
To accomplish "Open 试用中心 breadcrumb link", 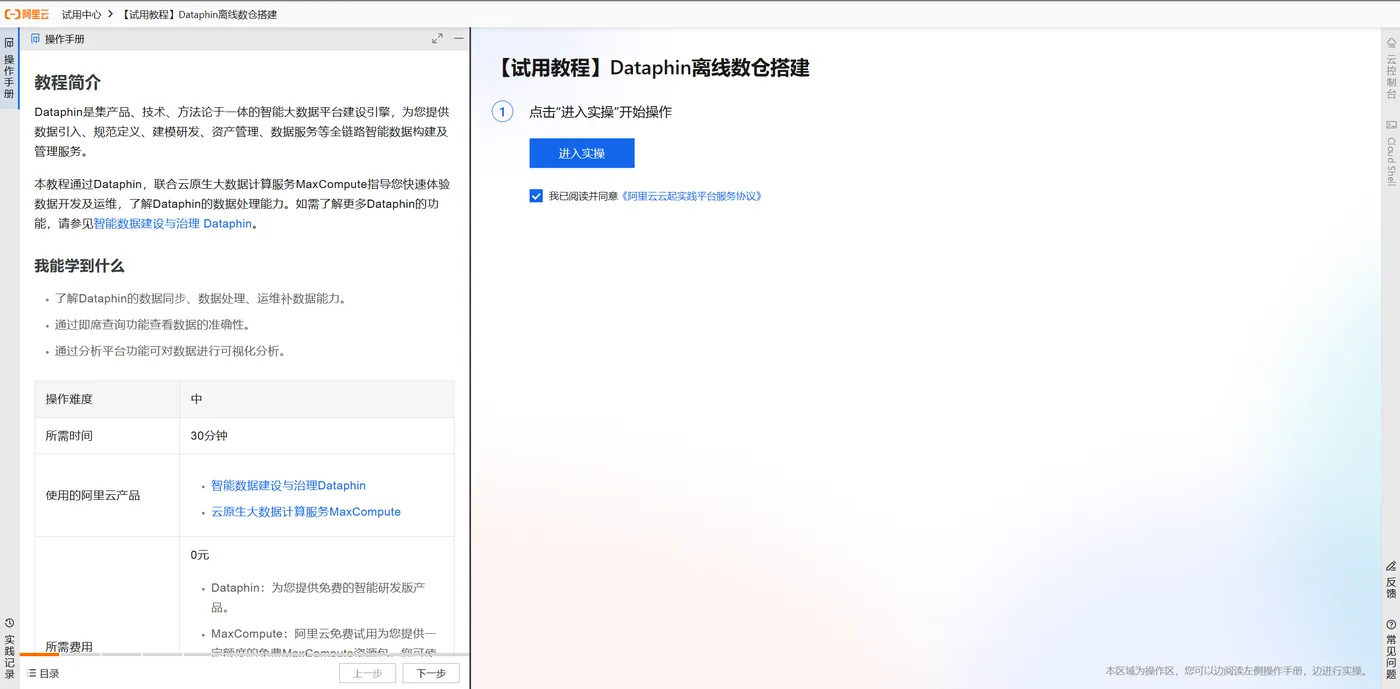I will pos(81,15).
